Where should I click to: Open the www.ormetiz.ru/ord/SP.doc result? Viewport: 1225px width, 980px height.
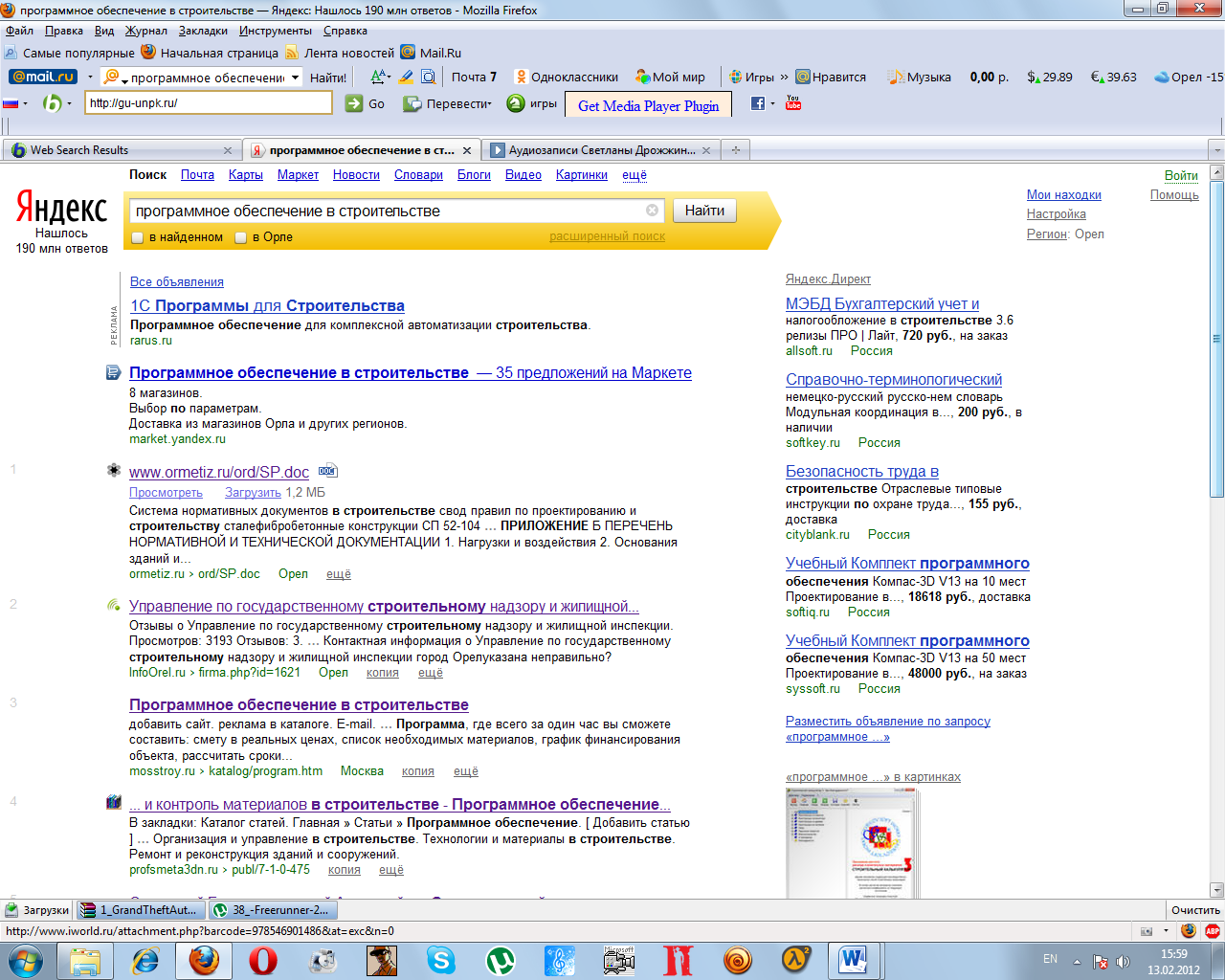[219, 472]
